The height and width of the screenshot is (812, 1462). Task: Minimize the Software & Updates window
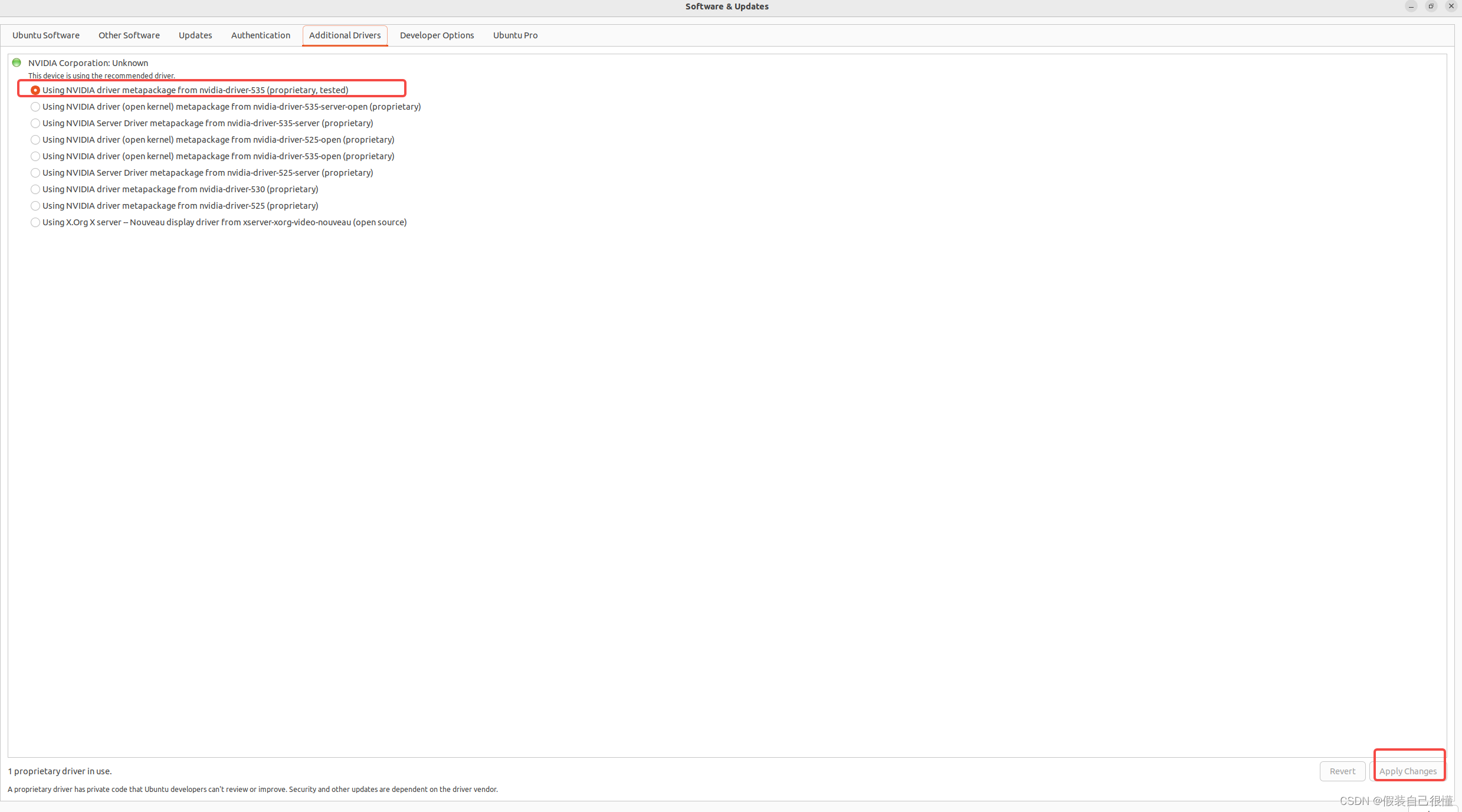(x=1411, y=6)
